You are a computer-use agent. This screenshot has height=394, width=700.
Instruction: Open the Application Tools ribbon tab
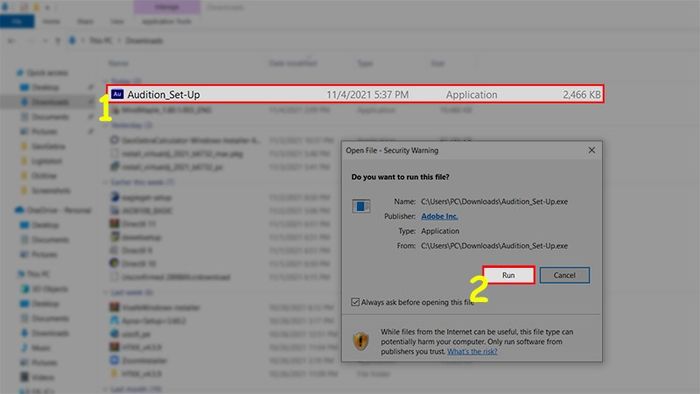(x=166, y=21)
